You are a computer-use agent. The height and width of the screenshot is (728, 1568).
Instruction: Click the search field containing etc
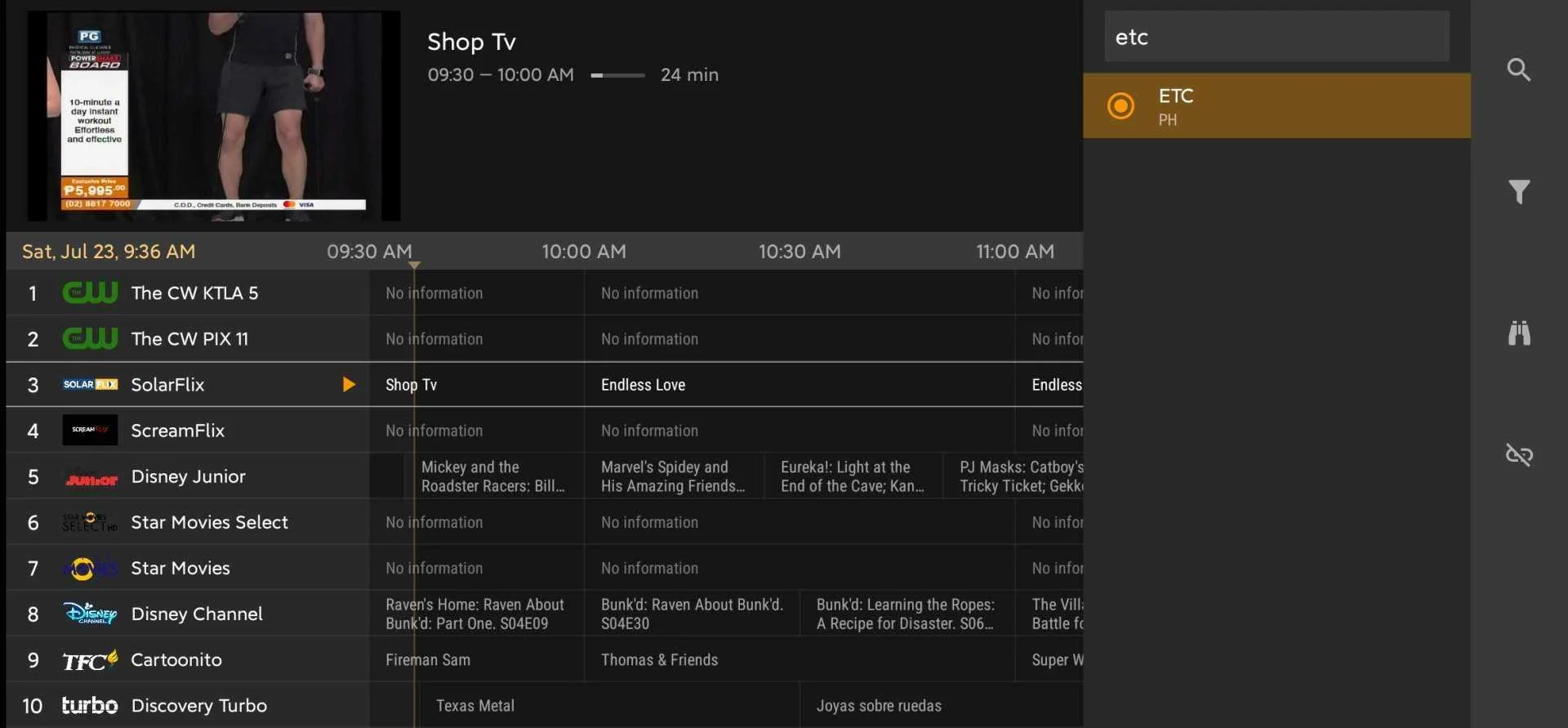[x=1276, y=37]
